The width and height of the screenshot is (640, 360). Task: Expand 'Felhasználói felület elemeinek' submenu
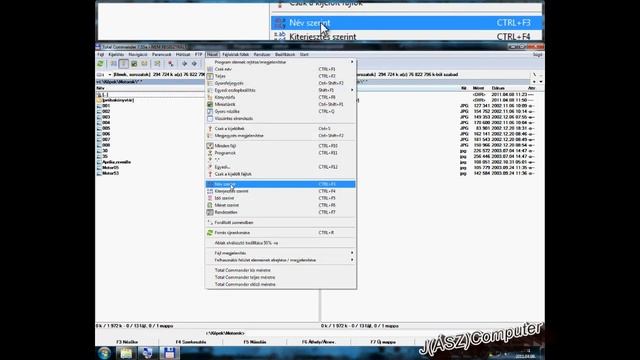point(280,260)
